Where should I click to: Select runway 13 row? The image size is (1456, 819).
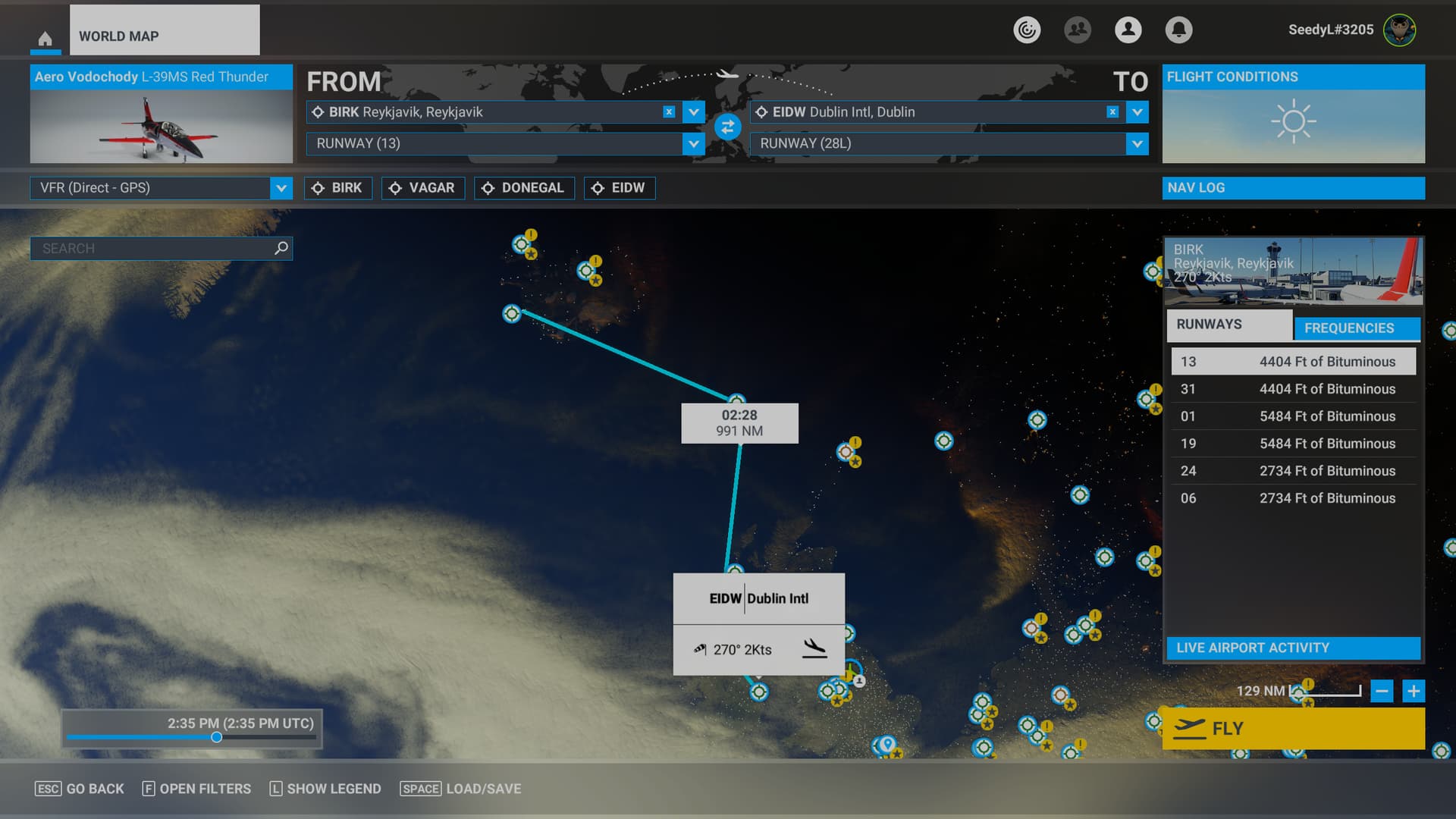pyautogui.click(x=1294, y=362)
